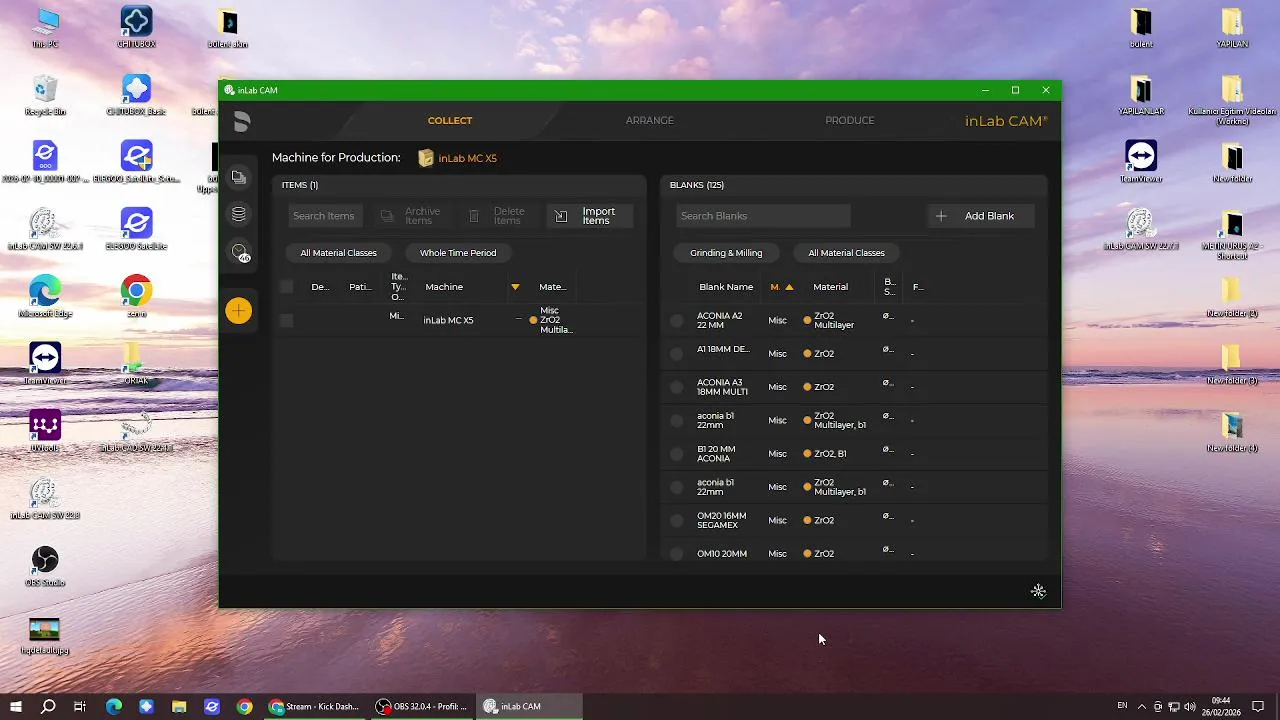Select the YAPILANLAR archive on desktop
This screenshot has width=1280, height=720.
[1141, 94]
